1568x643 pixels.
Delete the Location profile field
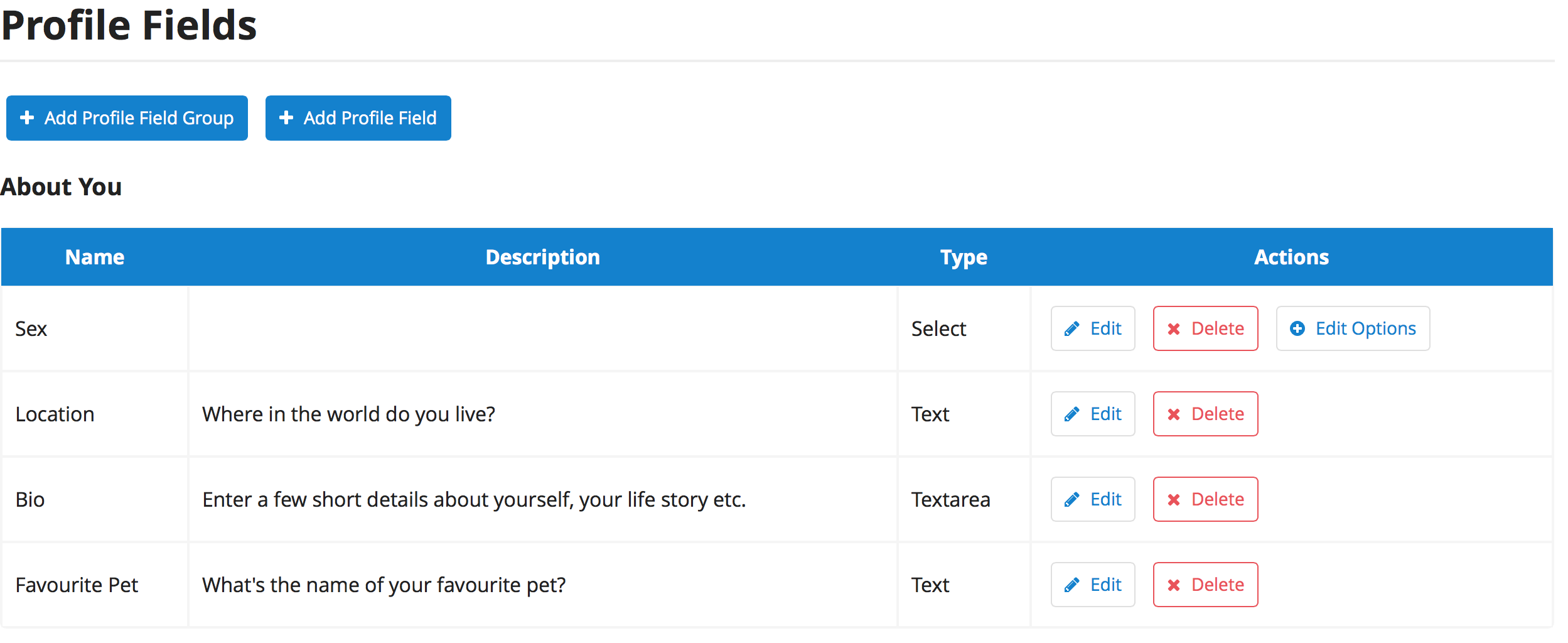[x=1205, y=414]
